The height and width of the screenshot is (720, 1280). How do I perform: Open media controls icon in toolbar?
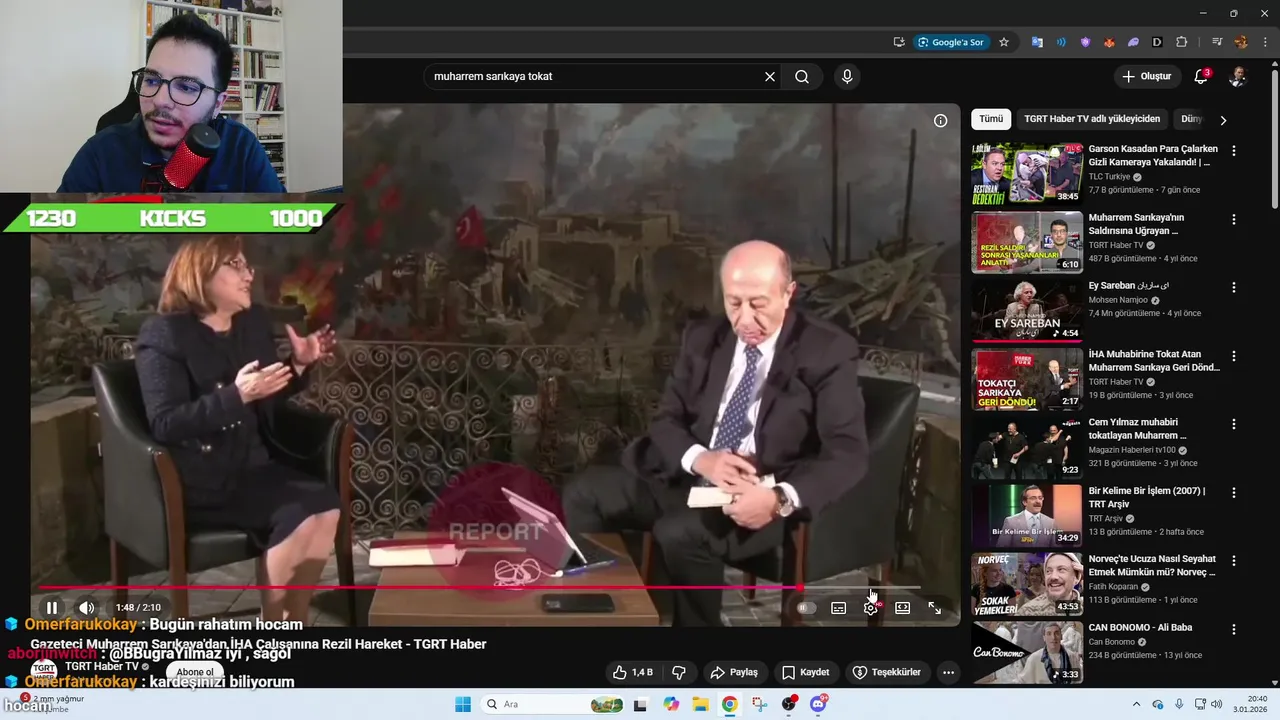click(1217, 42)
